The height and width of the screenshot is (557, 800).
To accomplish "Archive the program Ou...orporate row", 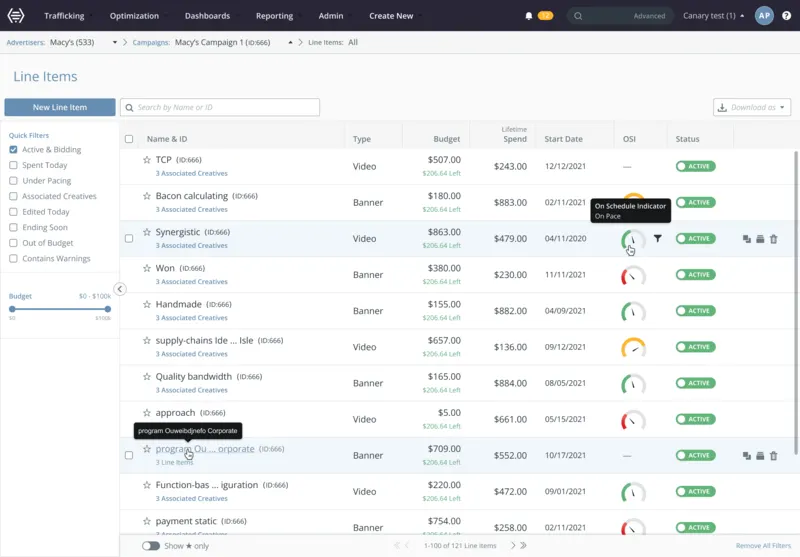I will (760, 455).
